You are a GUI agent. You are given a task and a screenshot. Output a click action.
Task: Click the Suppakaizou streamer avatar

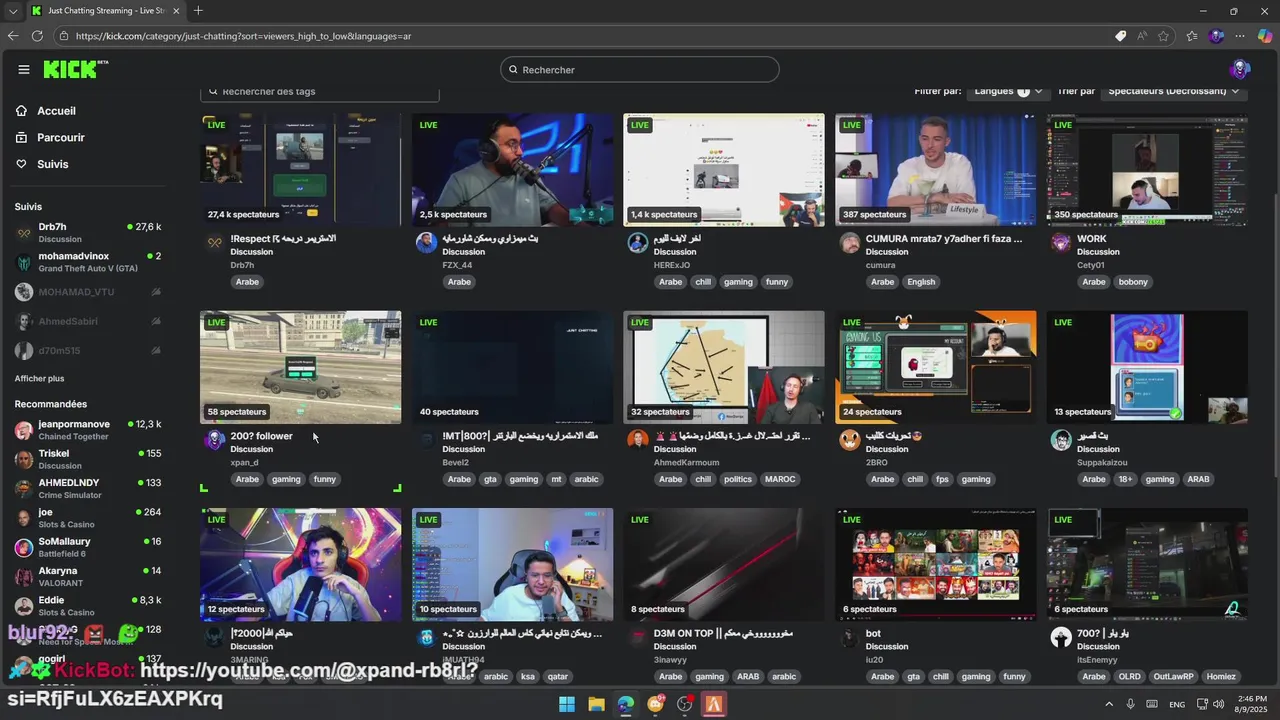(x=1061, y=440)
